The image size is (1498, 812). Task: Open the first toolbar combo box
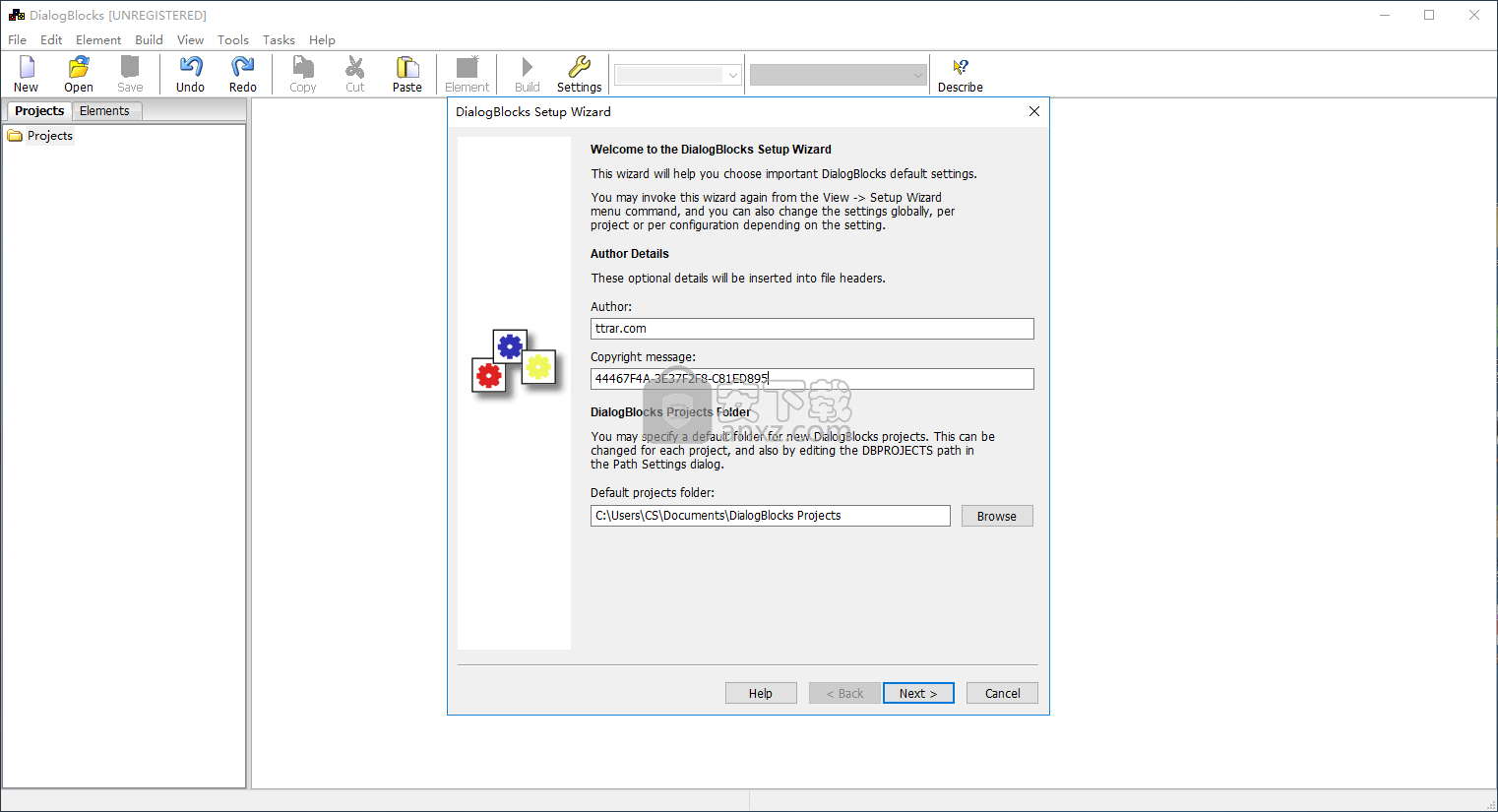point(677,75)
